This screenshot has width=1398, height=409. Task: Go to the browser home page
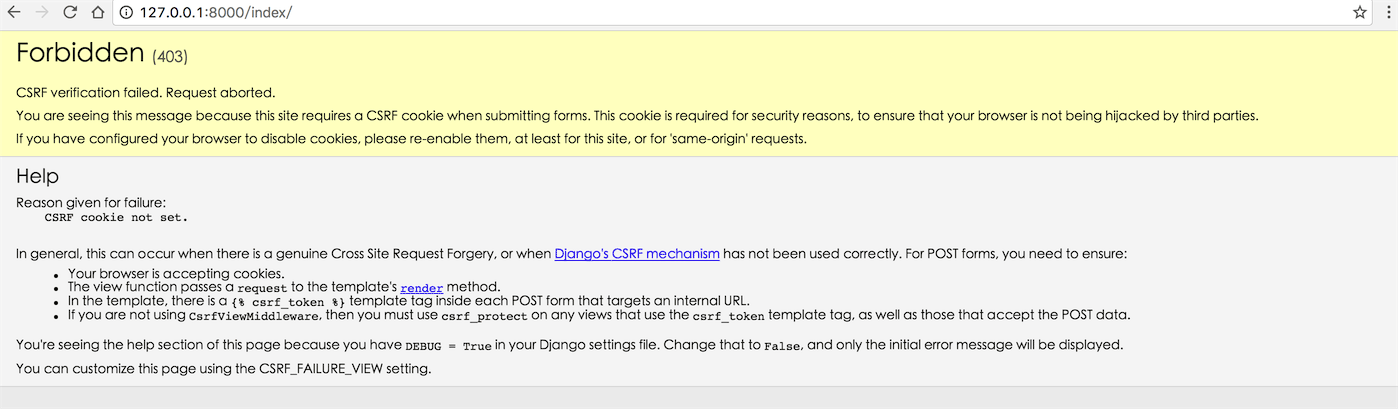97,13
